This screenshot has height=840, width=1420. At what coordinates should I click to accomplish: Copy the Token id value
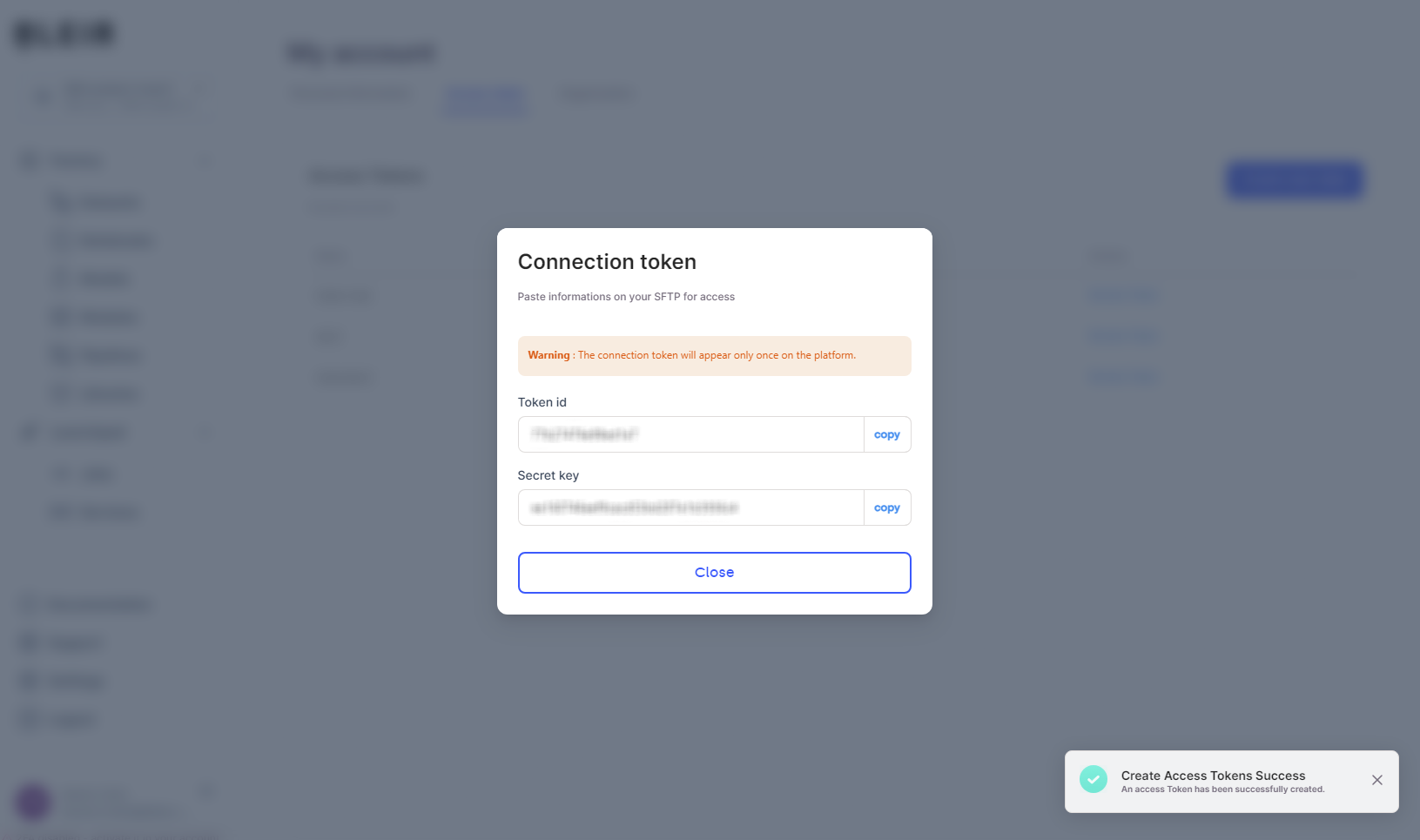pos(886,433)
